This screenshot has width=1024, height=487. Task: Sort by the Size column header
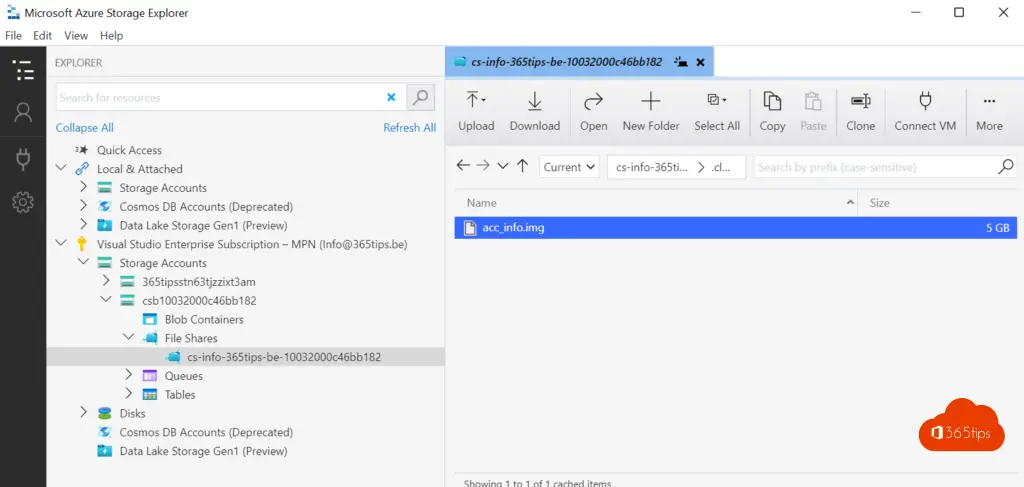tap(937, 203)
